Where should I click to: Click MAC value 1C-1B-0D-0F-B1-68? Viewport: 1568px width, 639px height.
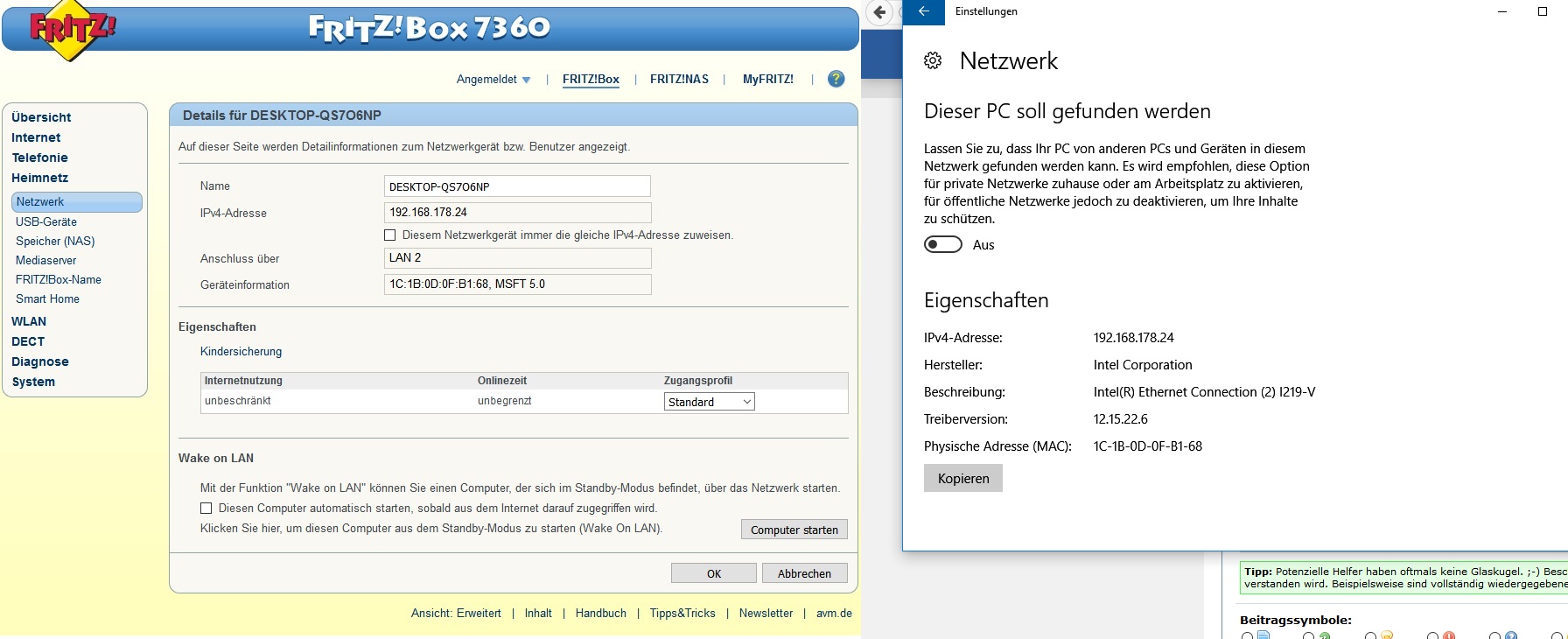1148,446
